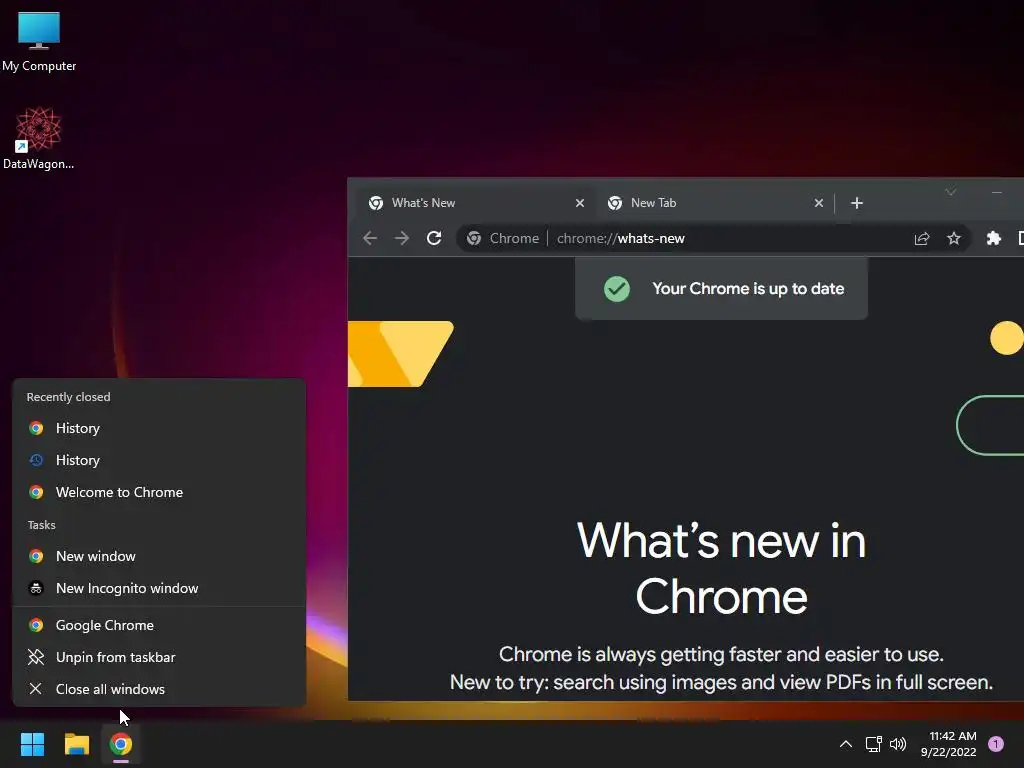Click the What's new in Chrome heading
The width and height of the screenshot is (1024, 768).
click(x=721, y=569)
